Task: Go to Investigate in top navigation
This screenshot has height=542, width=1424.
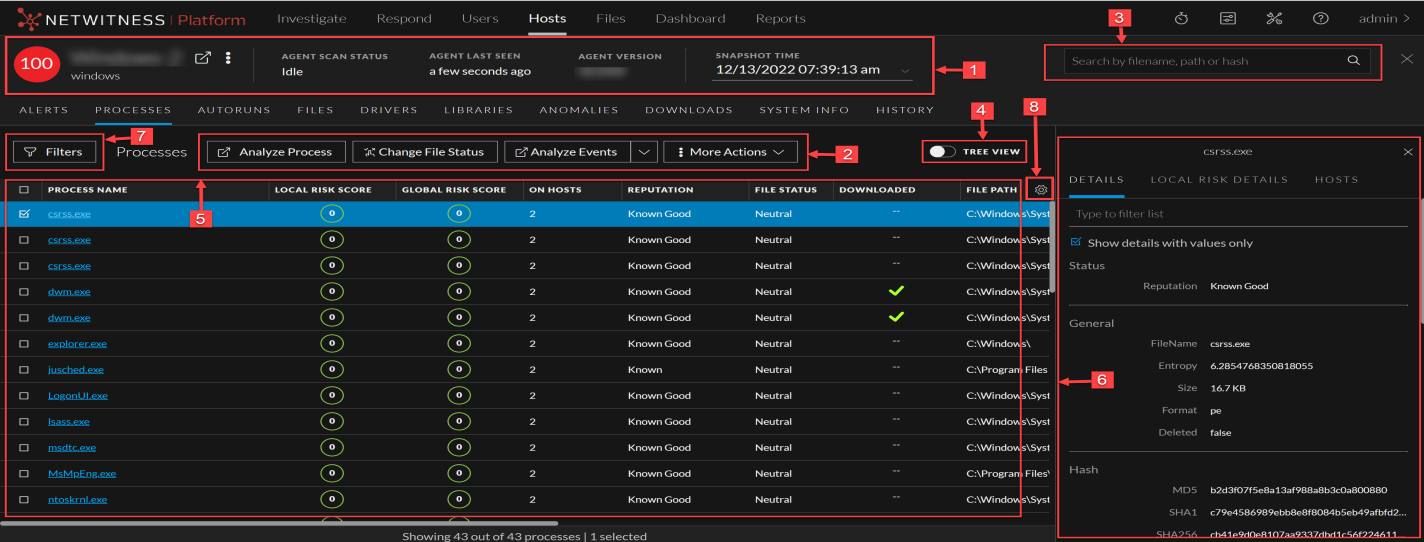Action: [x=312, y=18]
